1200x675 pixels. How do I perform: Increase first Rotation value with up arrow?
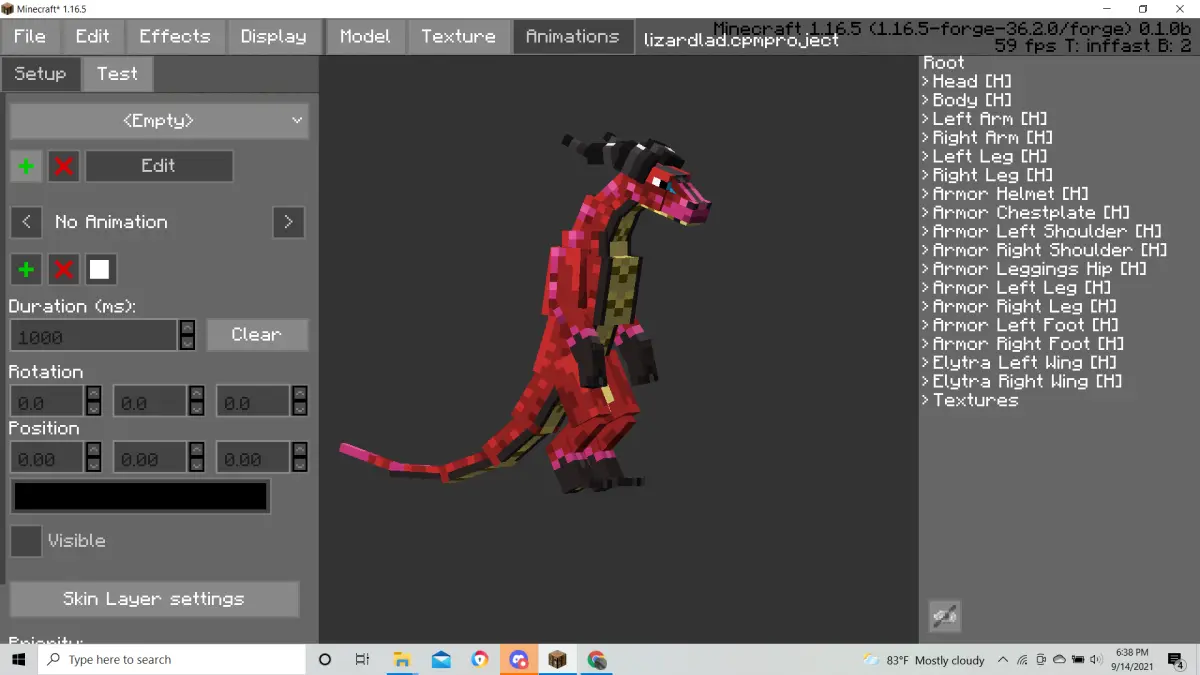pyautogui.click(x=93, y=394)
